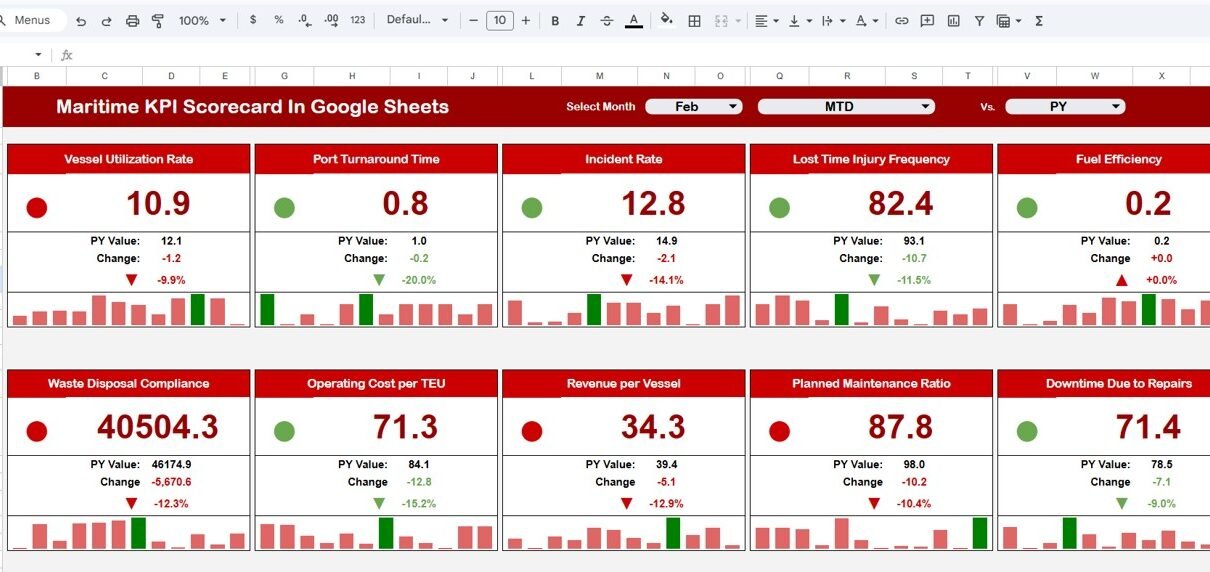
Task: Toggle italic formatting
Action: pos(580,21)
